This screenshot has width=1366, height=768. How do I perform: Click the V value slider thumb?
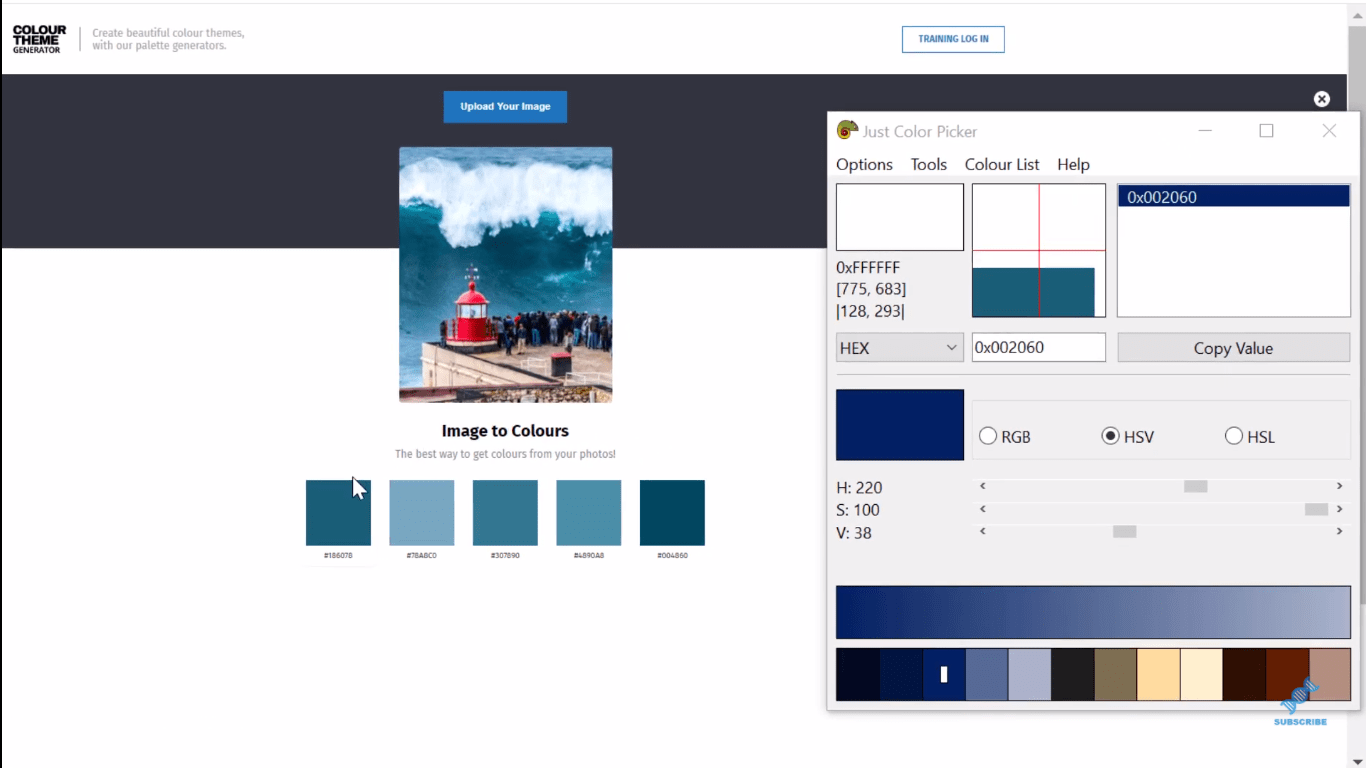point(1124,531)
